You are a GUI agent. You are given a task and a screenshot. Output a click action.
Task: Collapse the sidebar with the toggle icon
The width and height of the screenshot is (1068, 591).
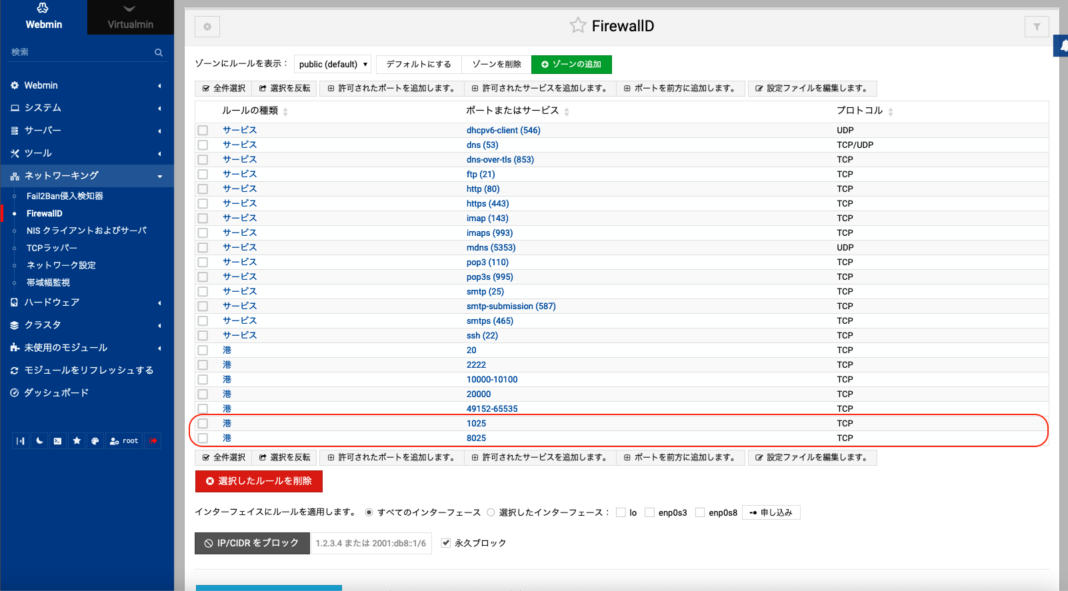click(x=21, y=440)
